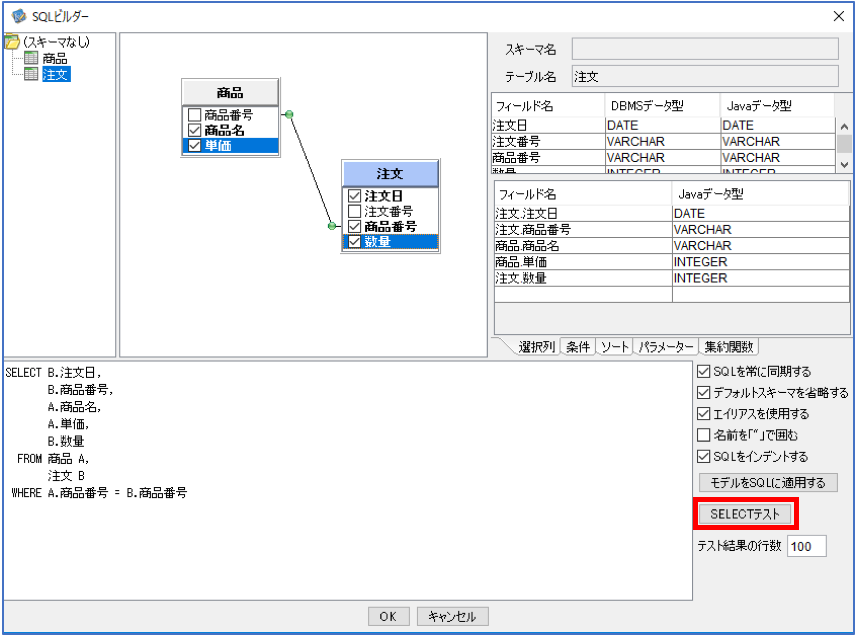856x636 pixels.
Task: Uncheck the 注文日 field checkbox
Action: [x=354, y=195]
